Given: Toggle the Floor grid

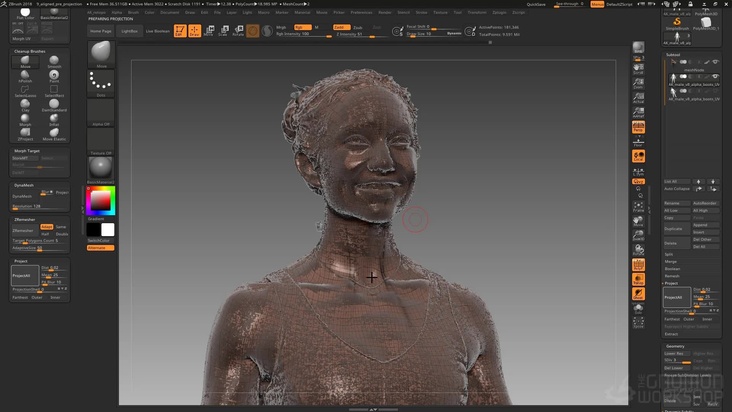Looking at the screenshot, I should pyautogui.click(x=638, y=141).
